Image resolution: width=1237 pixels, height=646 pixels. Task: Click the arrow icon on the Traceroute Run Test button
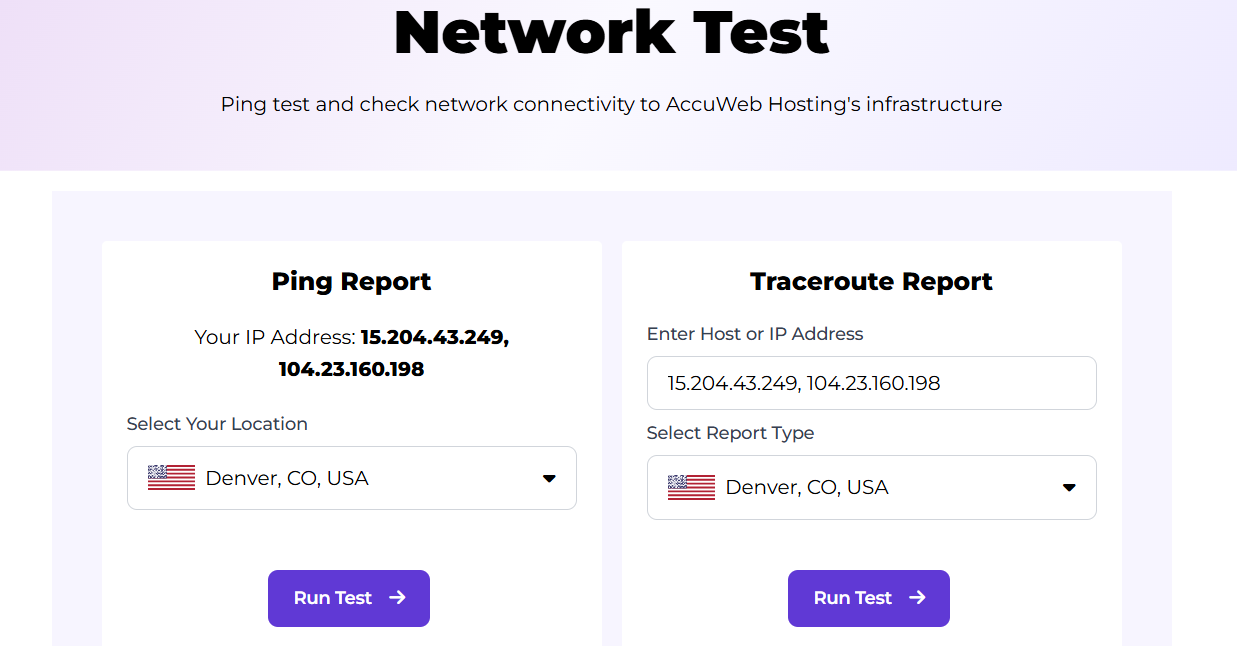click(917, 597)
